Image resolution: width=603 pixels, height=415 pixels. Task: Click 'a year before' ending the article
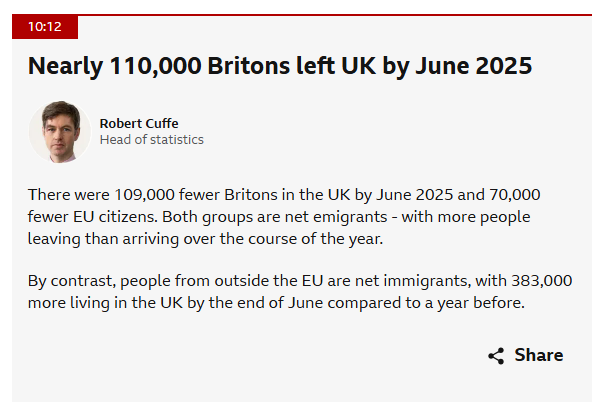(x=476, y=304)
